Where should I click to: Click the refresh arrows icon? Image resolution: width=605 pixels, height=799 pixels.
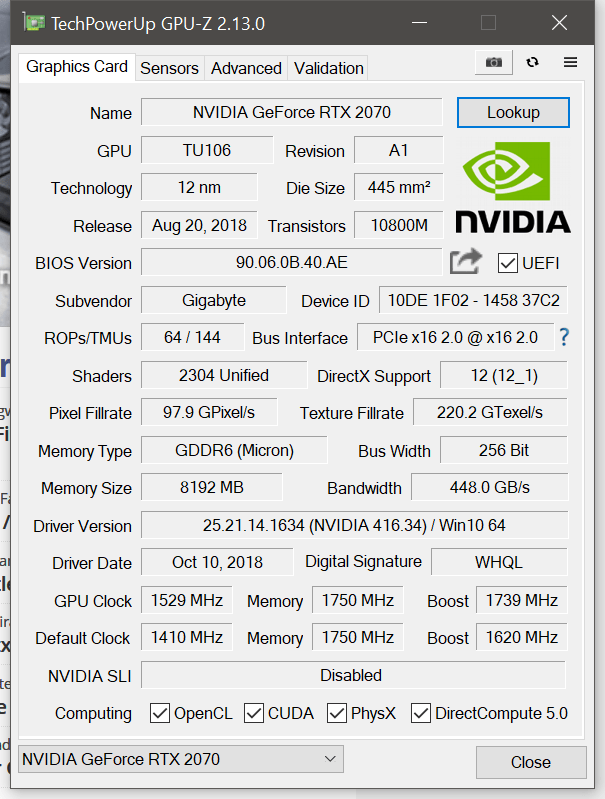pyautogui.click(x=533, y=62)
